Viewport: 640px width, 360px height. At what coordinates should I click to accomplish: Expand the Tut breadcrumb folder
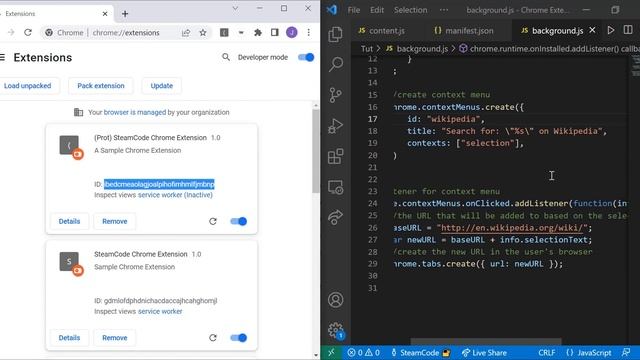[367, 49]
